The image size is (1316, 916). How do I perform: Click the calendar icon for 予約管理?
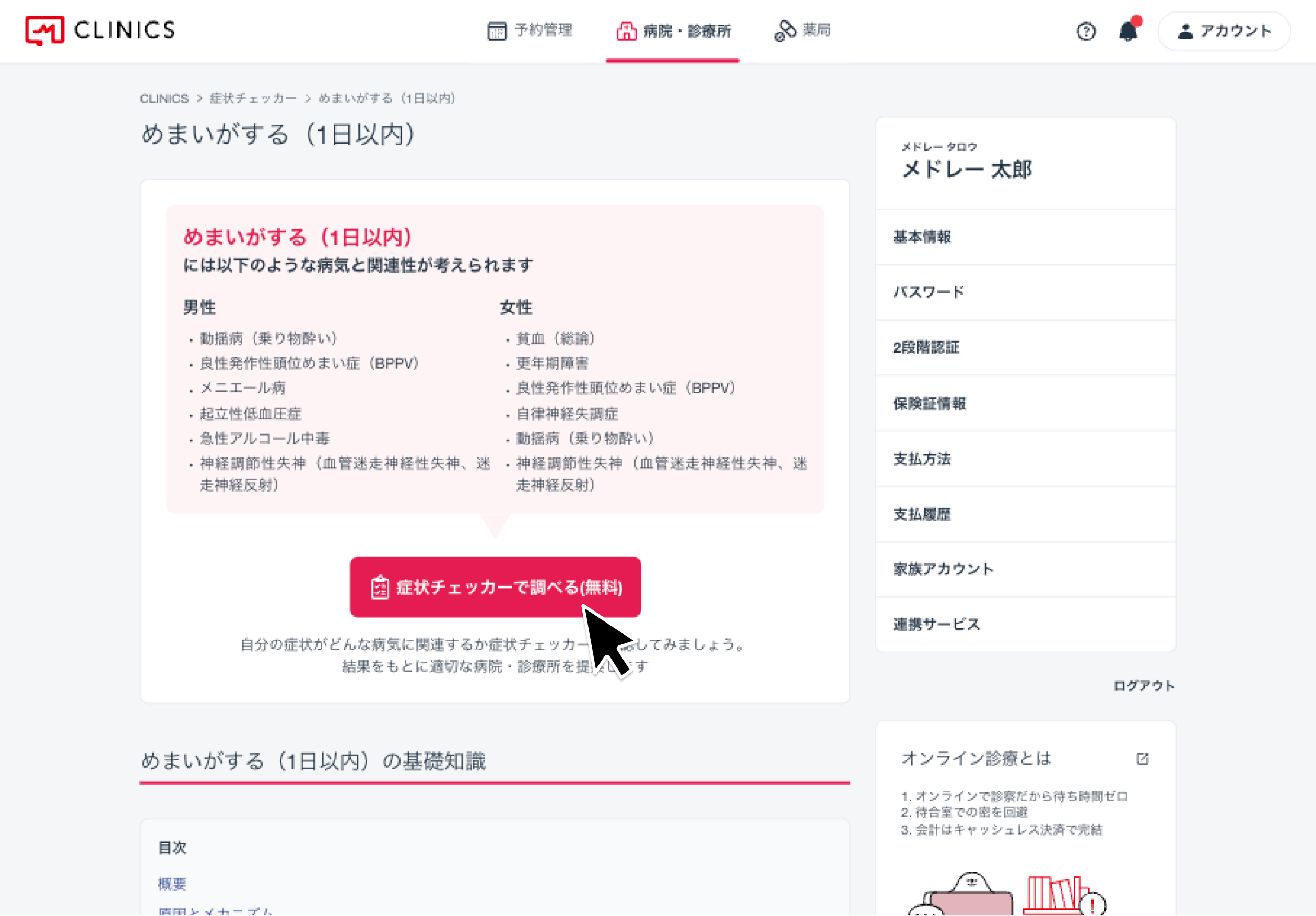pyautogui.click(x=496, y=31)
